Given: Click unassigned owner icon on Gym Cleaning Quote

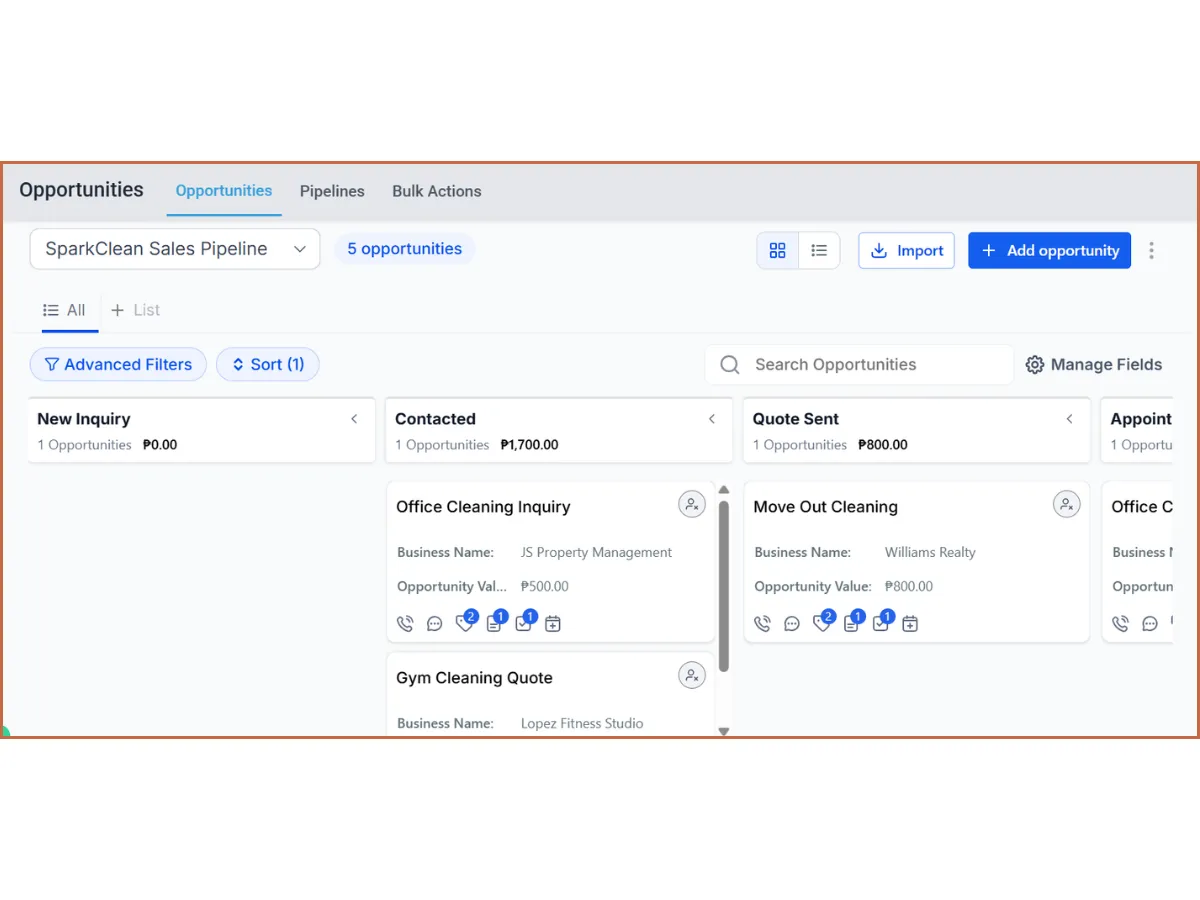Looking at the screenshot, I should pyautogui.click(x=692, y=675).
